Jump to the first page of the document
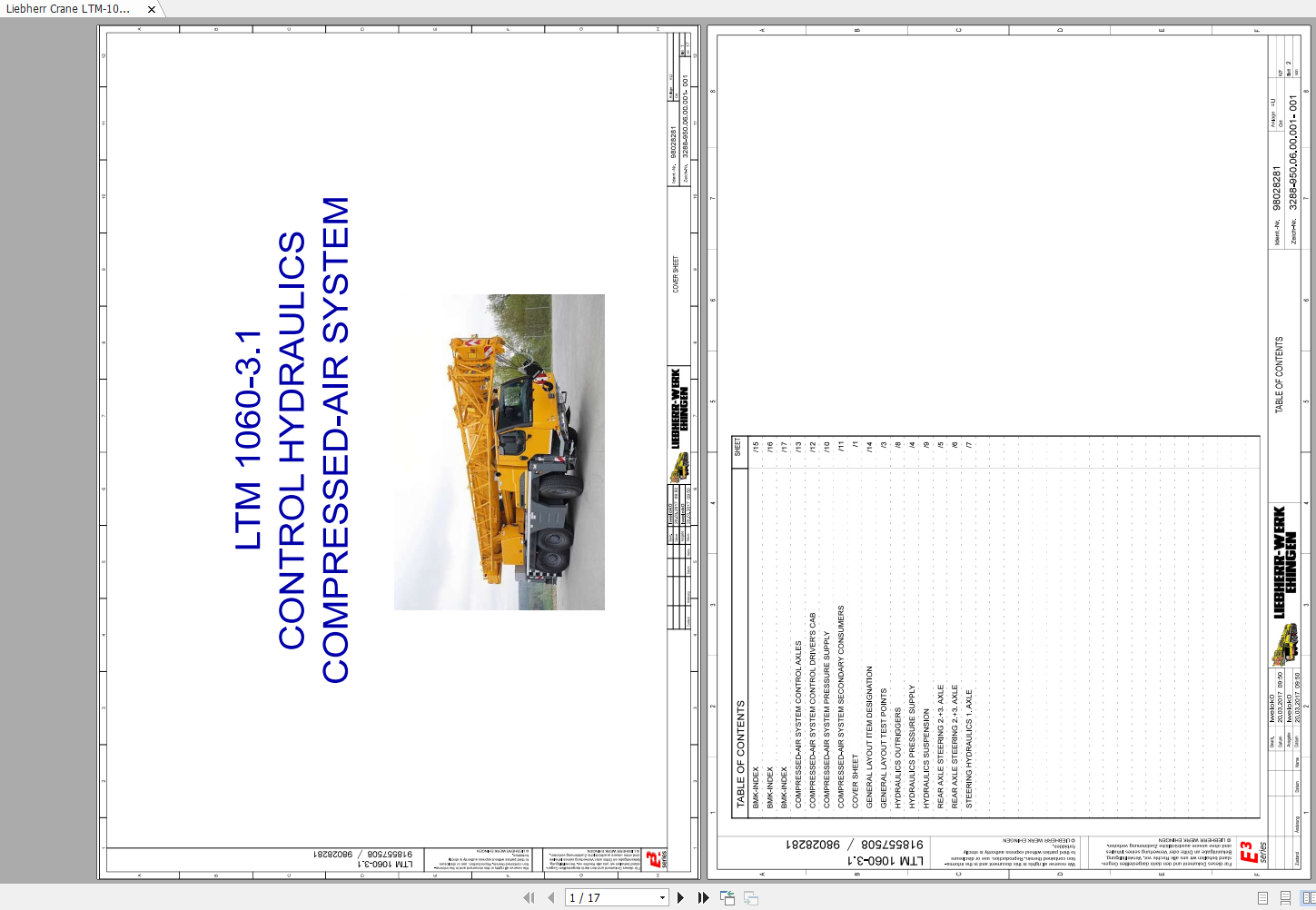Viewport: 1316px width, 910px height. pos(529,897)
